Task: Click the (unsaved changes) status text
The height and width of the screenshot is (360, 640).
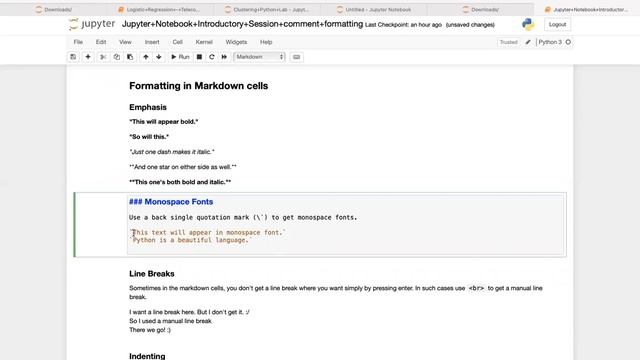Action: coord(470,25)
